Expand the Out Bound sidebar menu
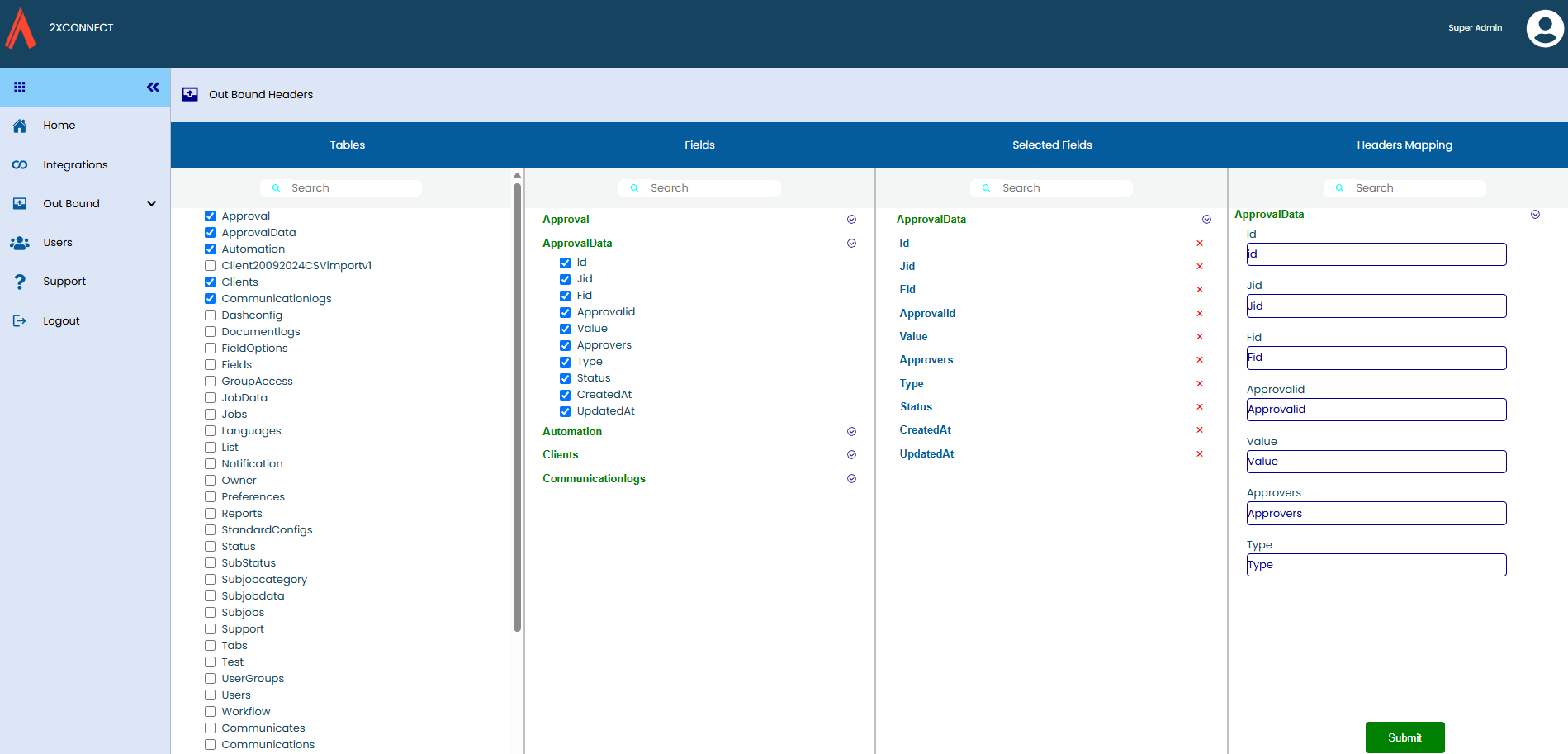Viewport: 1568px width, 754px height. [151, 204]
